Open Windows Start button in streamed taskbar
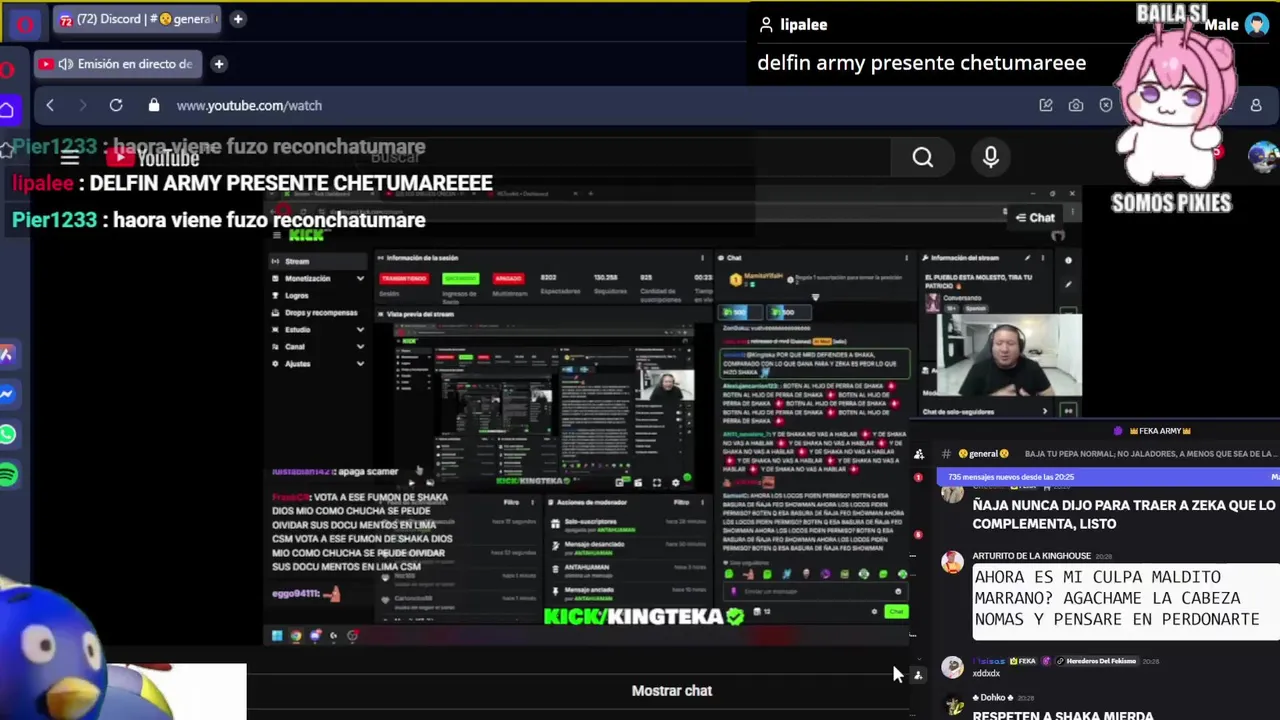Image resolution: width=1280 pixels, height=720 pixels. 277,635
